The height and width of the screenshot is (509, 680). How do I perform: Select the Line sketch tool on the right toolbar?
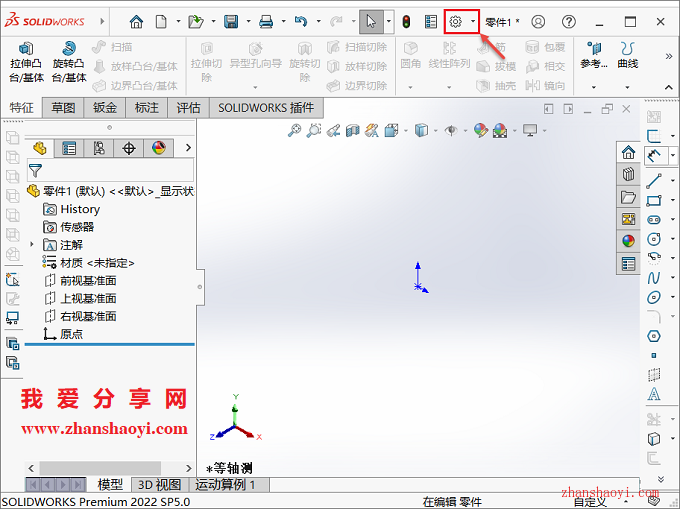[654, 181]
